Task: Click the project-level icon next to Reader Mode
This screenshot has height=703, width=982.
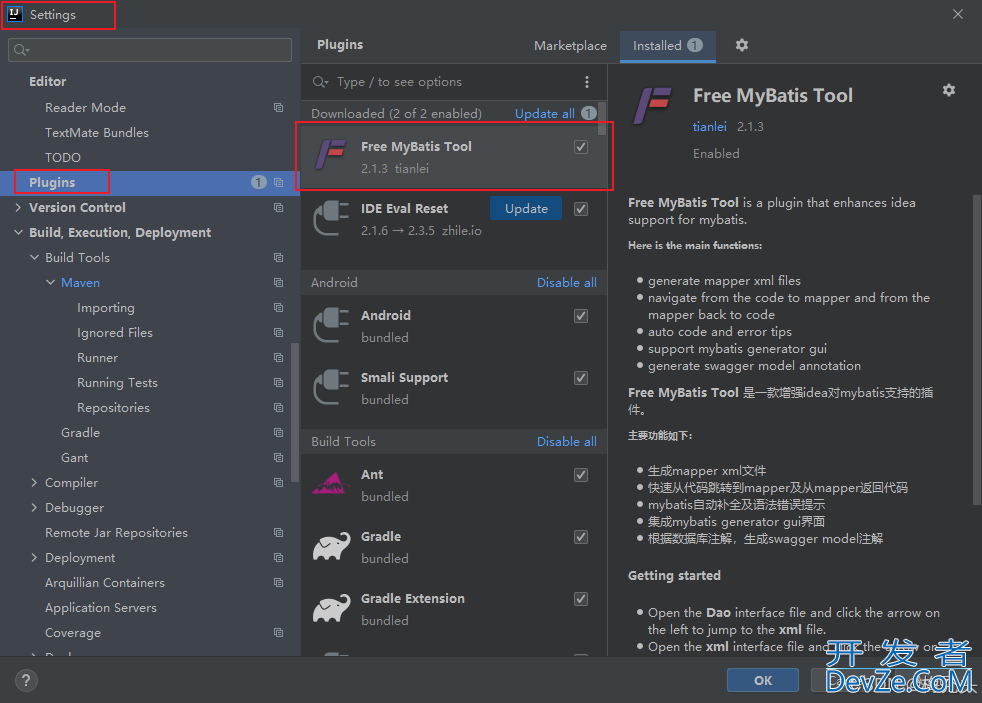Action: click(278, 108)
